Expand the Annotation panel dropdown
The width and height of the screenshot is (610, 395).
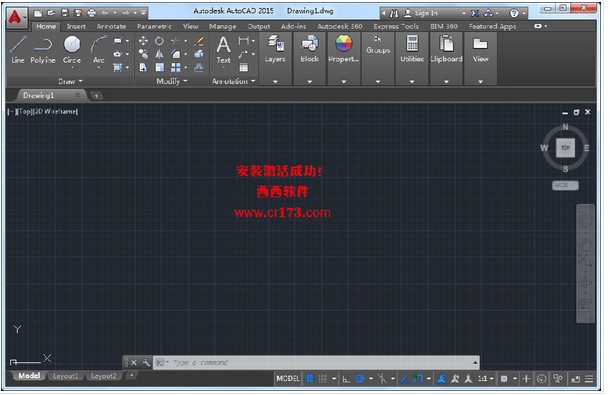coord(233,81)
